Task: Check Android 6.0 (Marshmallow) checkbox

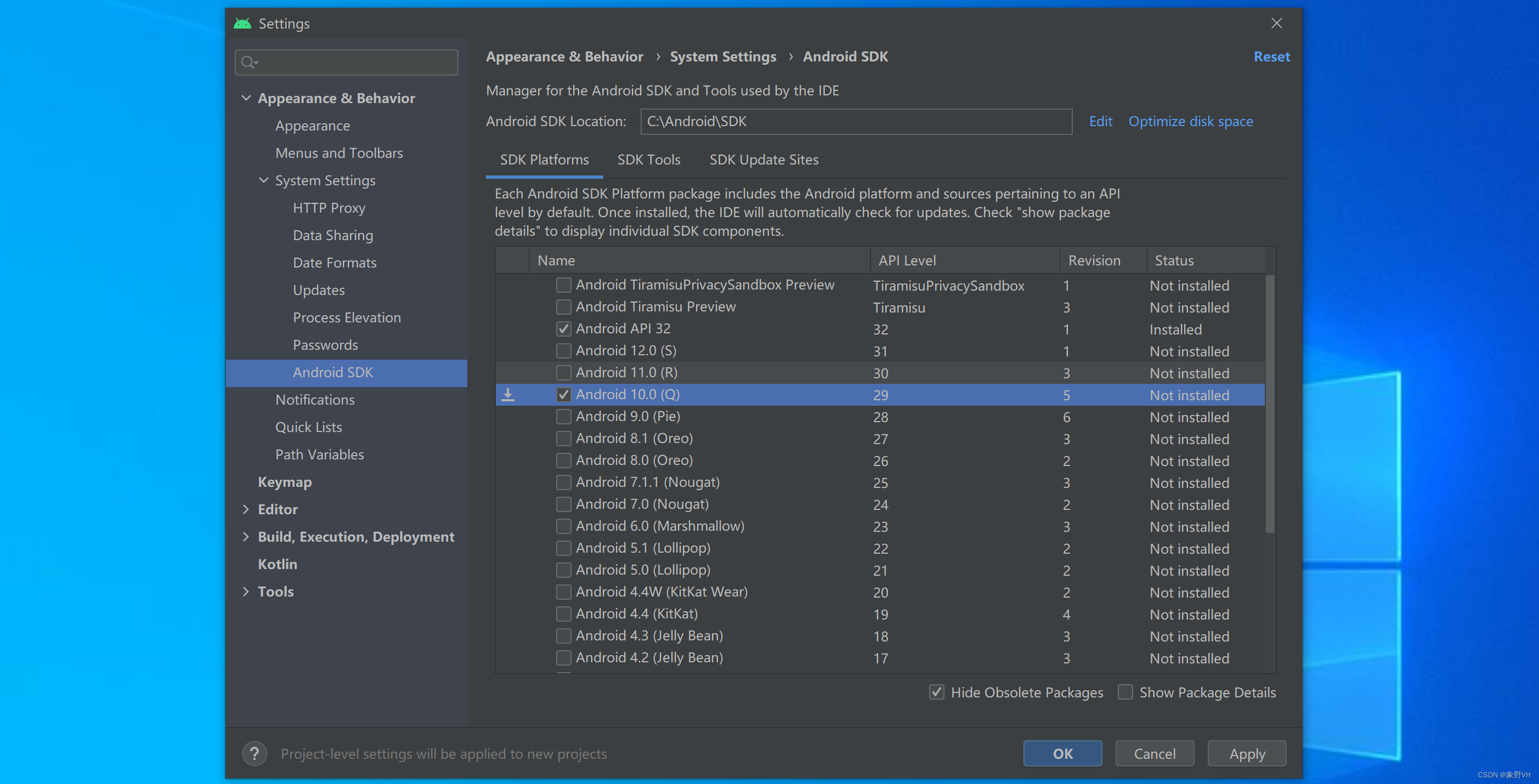Action: [563, 526]
